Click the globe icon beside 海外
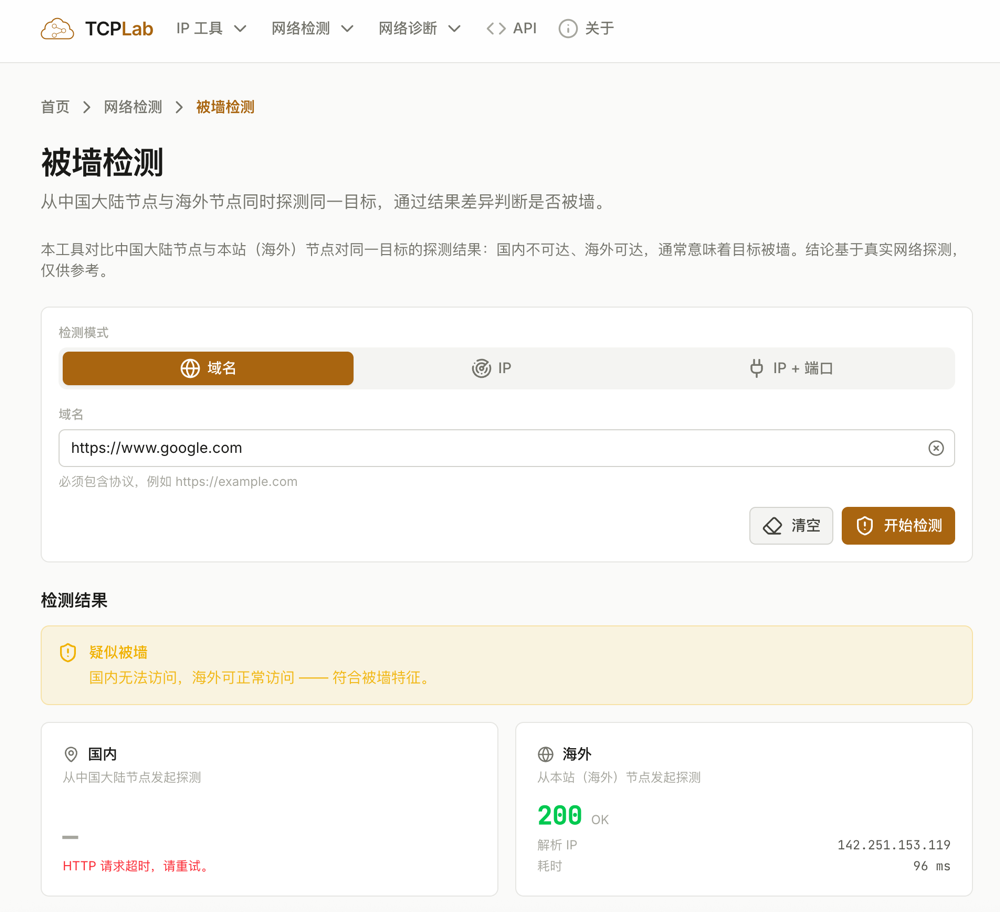The image size is (1000, 912). point(545,754)
